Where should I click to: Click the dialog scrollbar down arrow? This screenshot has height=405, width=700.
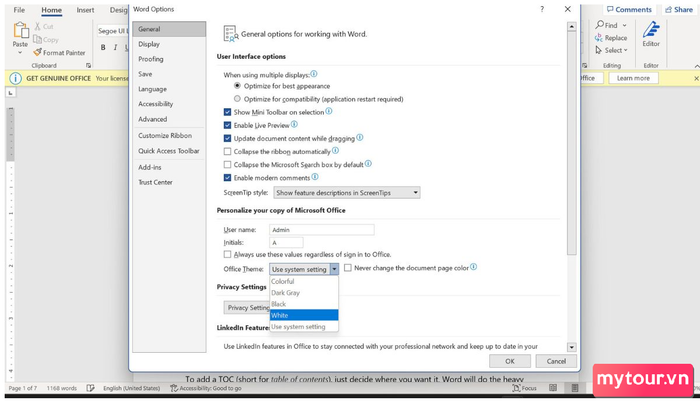pyautogui.click(x=571, y=347)
